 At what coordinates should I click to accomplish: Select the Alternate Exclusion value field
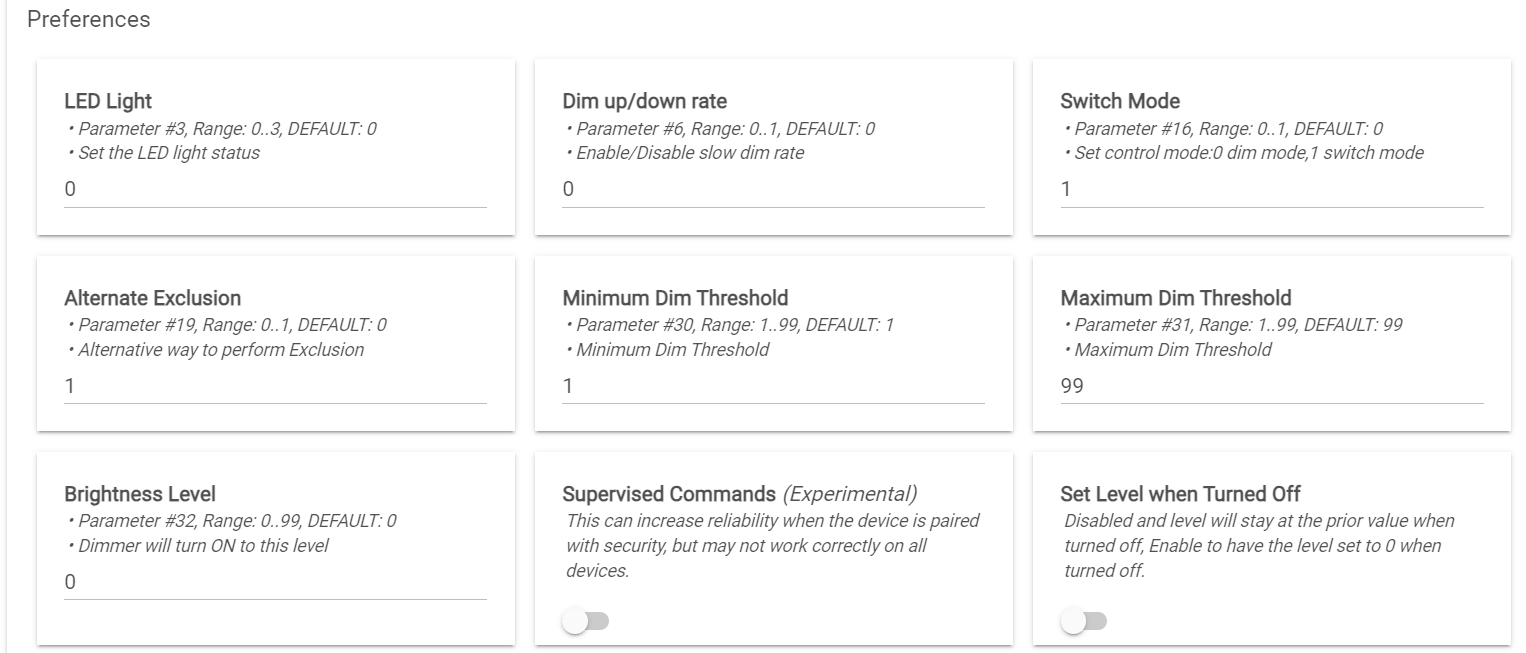tap(275, 386)
